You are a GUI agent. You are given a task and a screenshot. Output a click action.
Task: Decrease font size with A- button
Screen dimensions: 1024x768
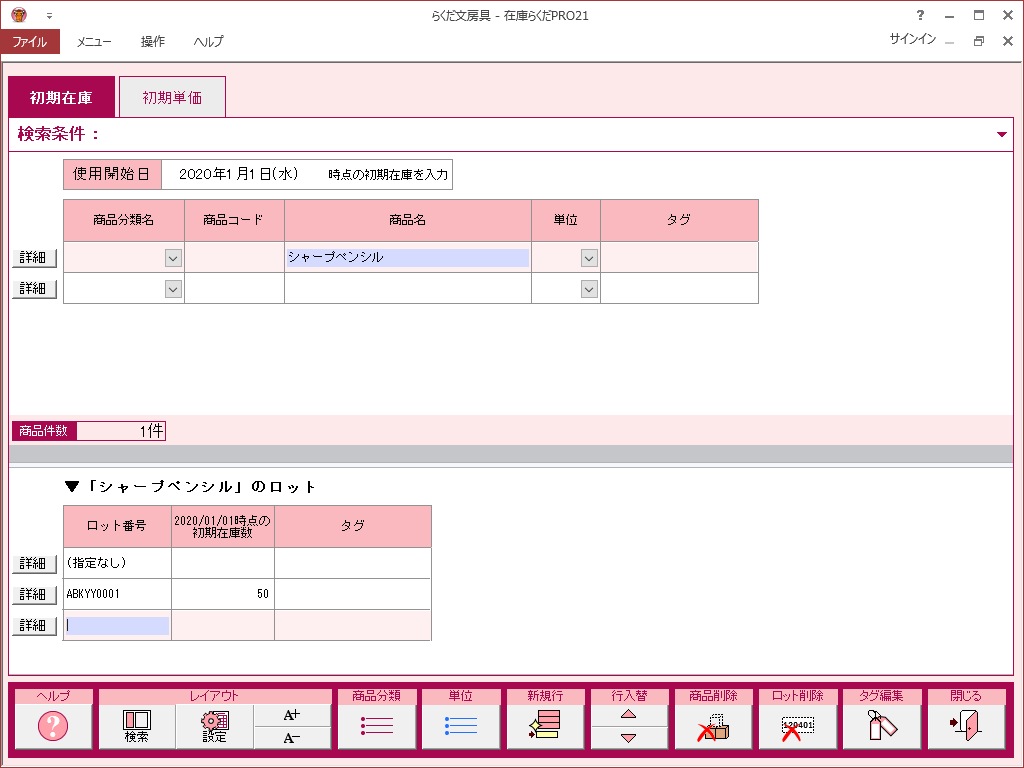pyautogui.click(x=291, y=738)
